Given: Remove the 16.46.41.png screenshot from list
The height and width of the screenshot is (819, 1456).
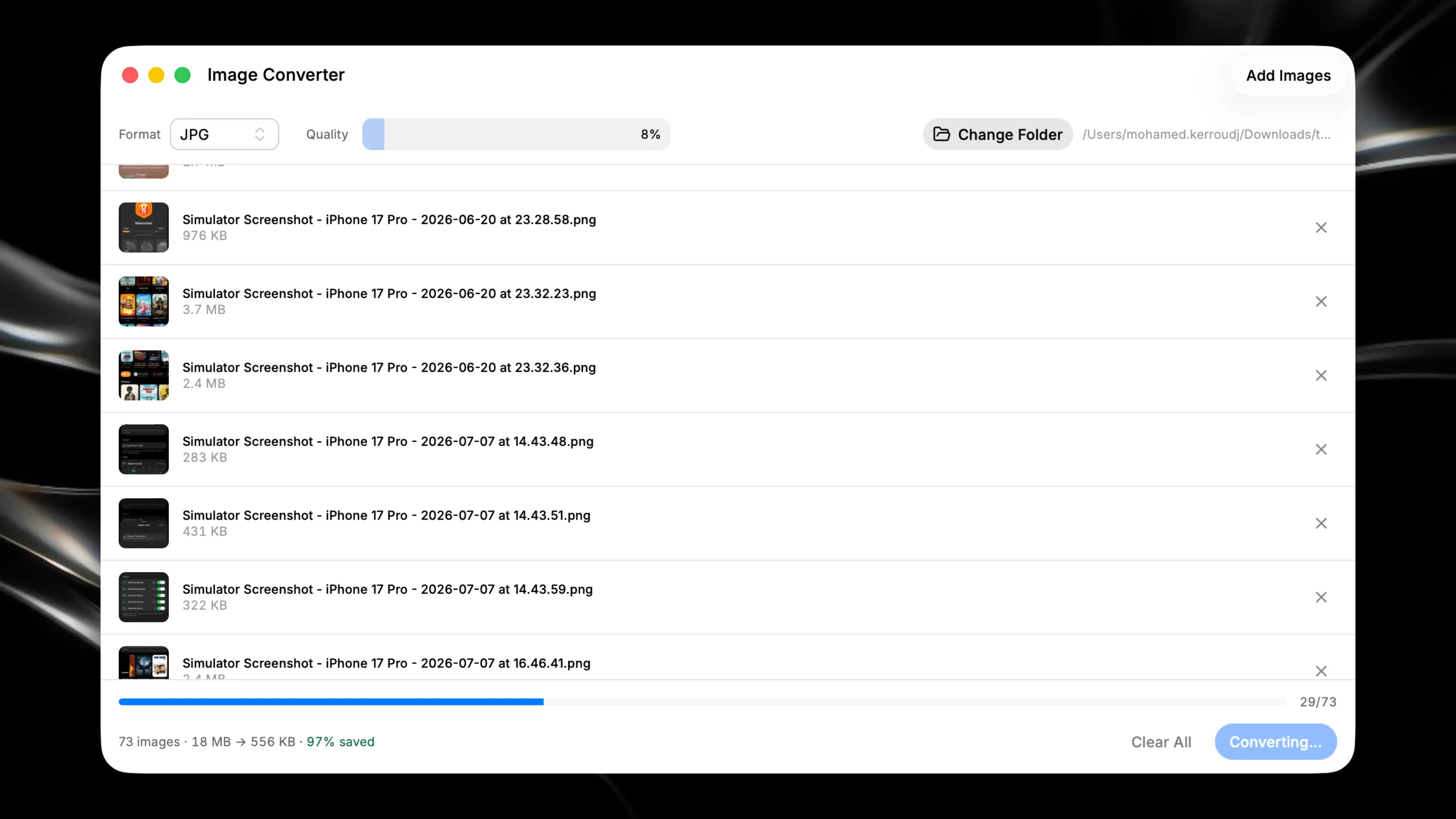Looking at the screenshot, I should (x=1321, y=671).
